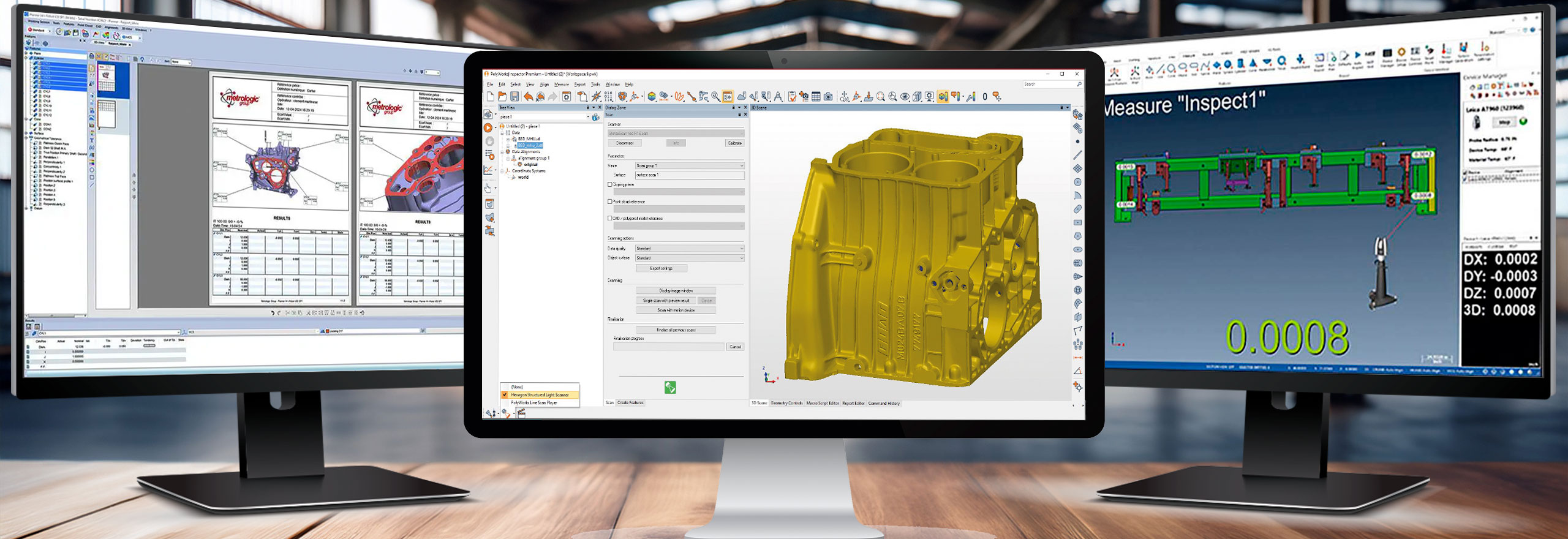
Task: Click first report page thumbnail on left monitor
Action: 106,77
